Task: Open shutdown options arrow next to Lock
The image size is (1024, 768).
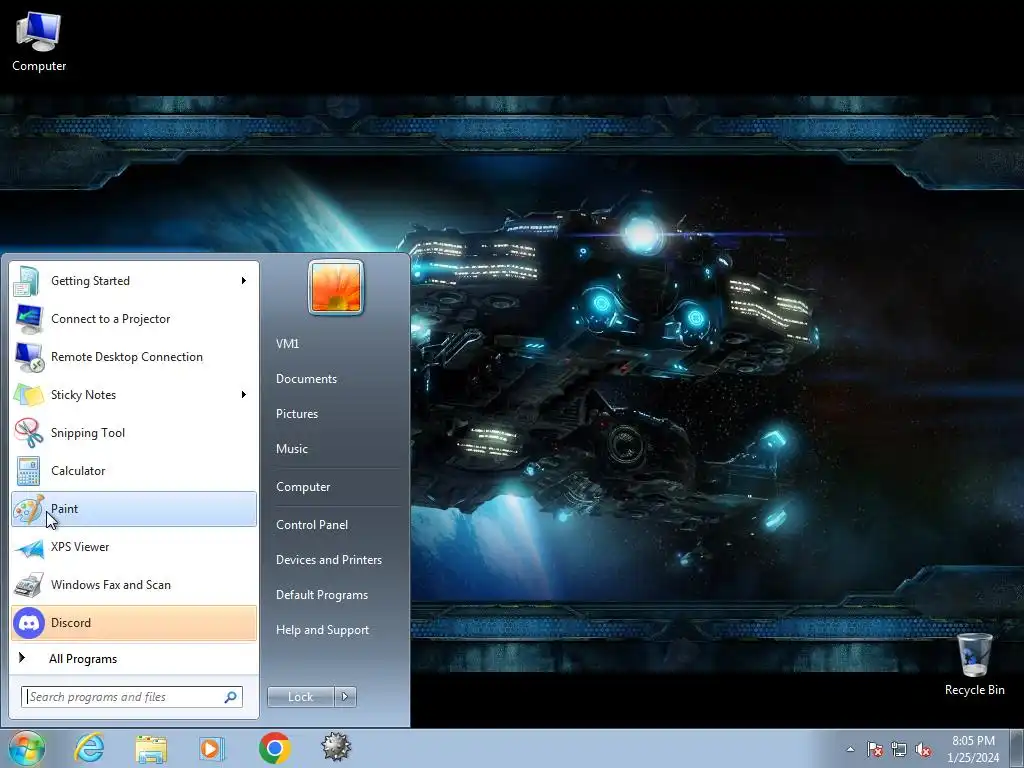Action: [x=345, y=697]
